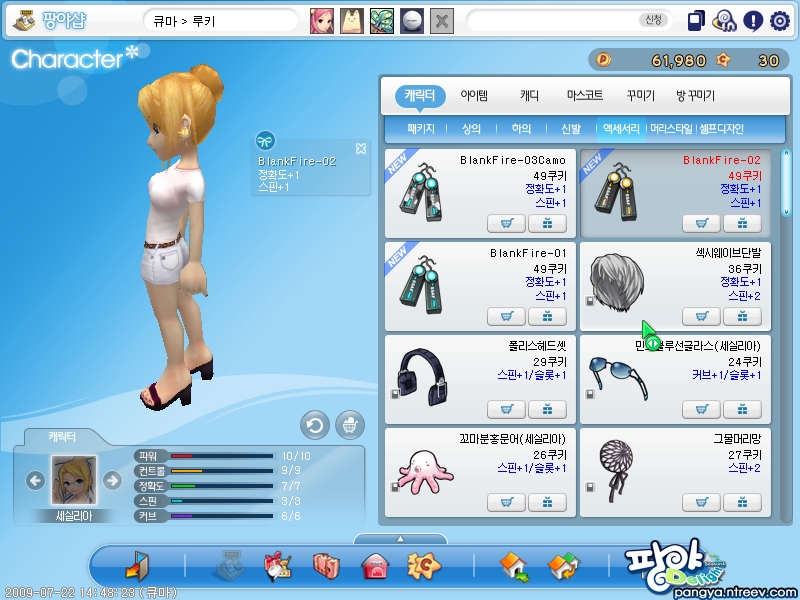Remove BlankFire-02 from the worn preview
Image resolution: width=800 pixels, height=600 pixels.
[x=361, y=148]
